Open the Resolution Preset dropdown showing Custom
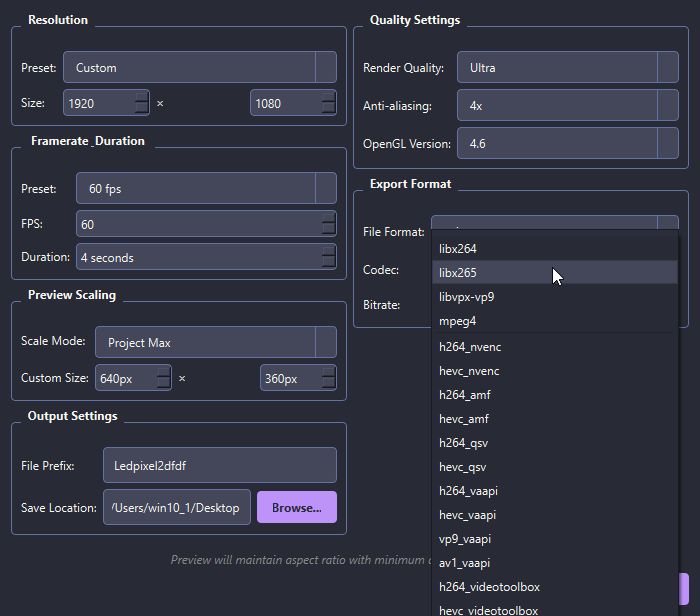The width and height of the screenshot is (700, 616). coord(200,67)
